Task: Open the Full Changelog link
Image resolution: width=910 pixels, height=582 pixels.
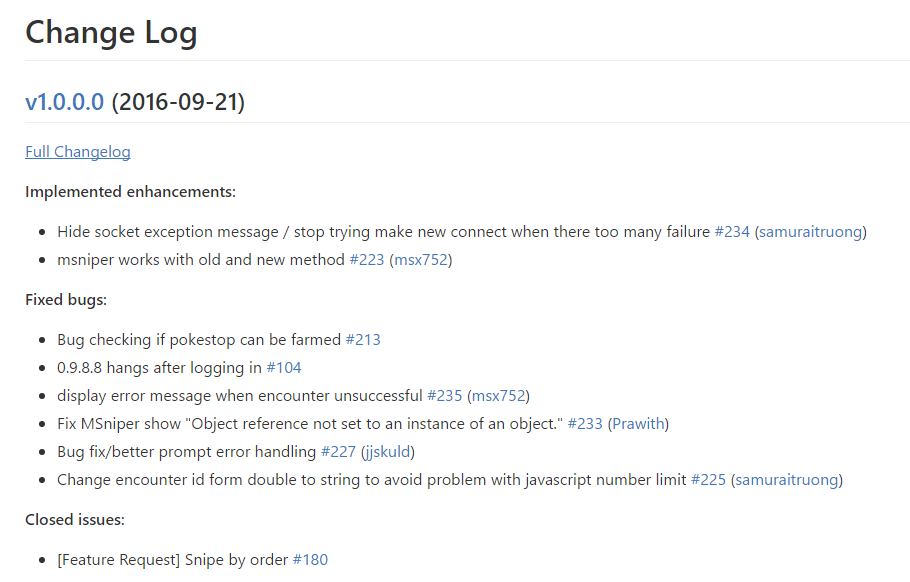Action: pyautogui.click(x=78, y=152)
